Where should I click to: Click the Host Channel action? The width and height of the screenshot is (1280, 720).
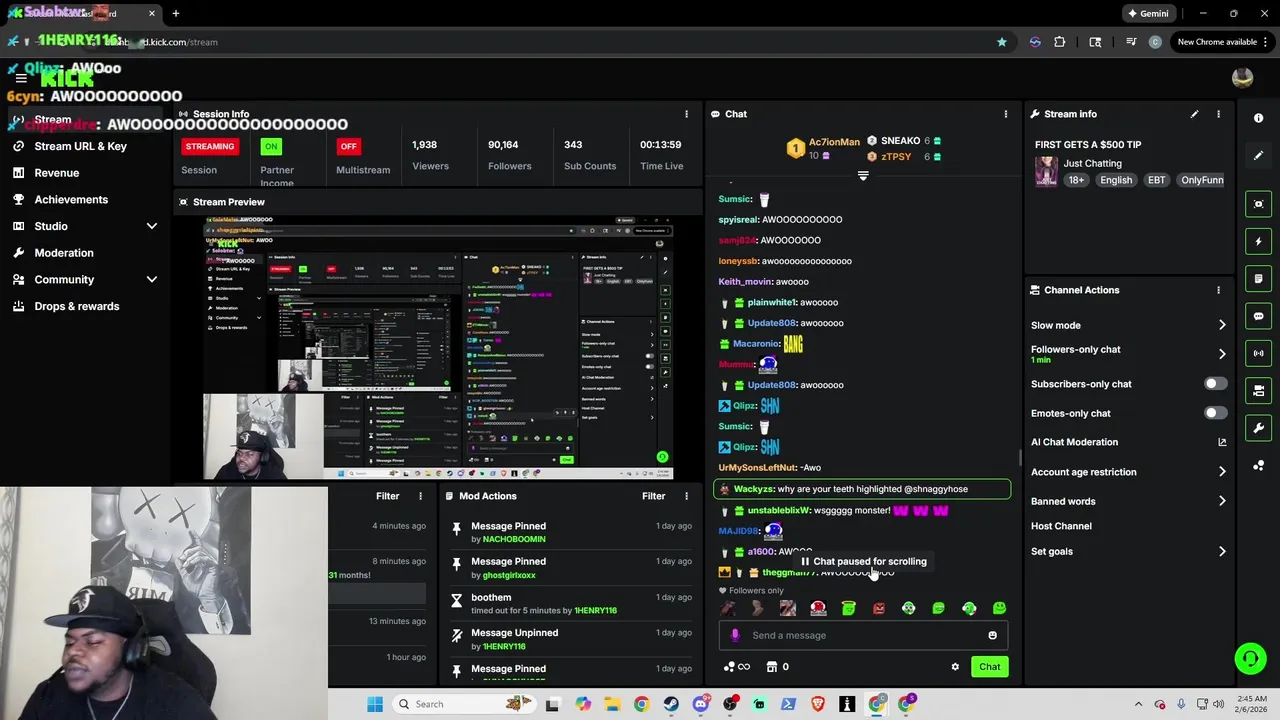pyautogui.click(x=1061, y=526)
